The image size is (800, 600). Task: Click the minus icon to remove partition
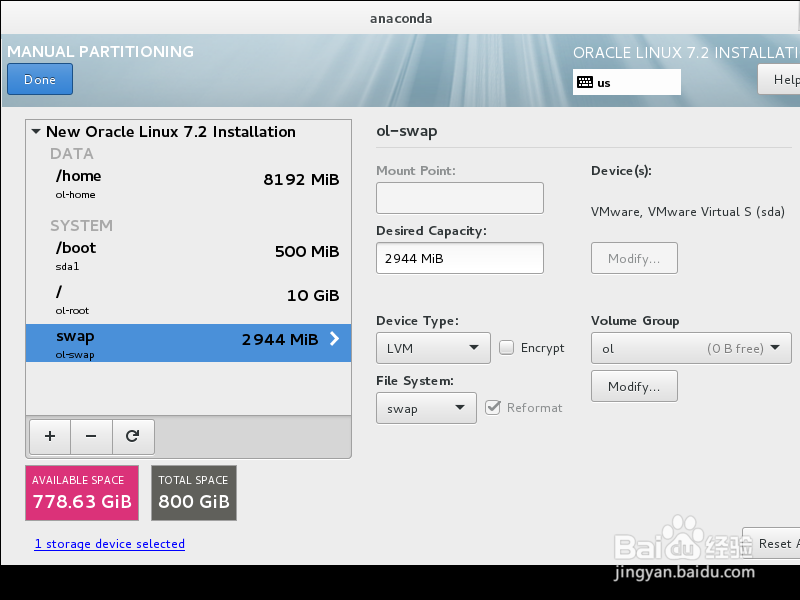91,437
